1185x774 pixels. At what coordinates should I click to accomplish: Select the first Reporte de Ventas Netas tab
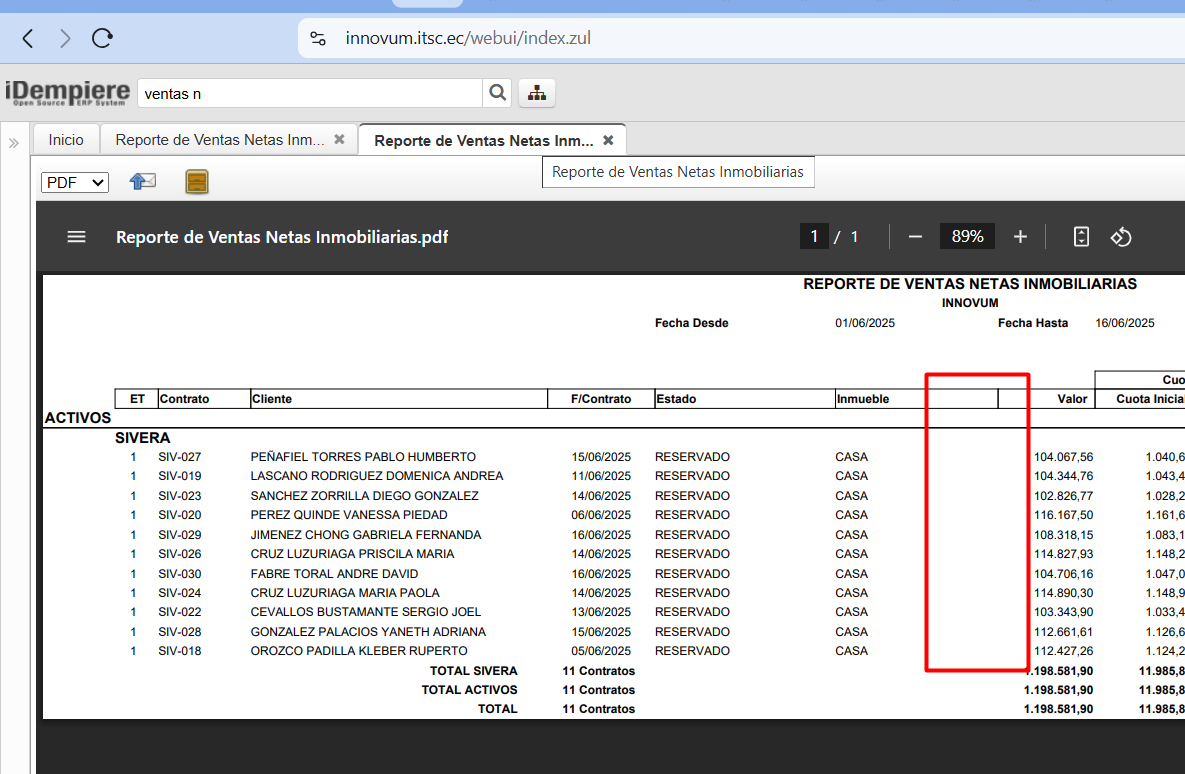(x=219, y=140)
